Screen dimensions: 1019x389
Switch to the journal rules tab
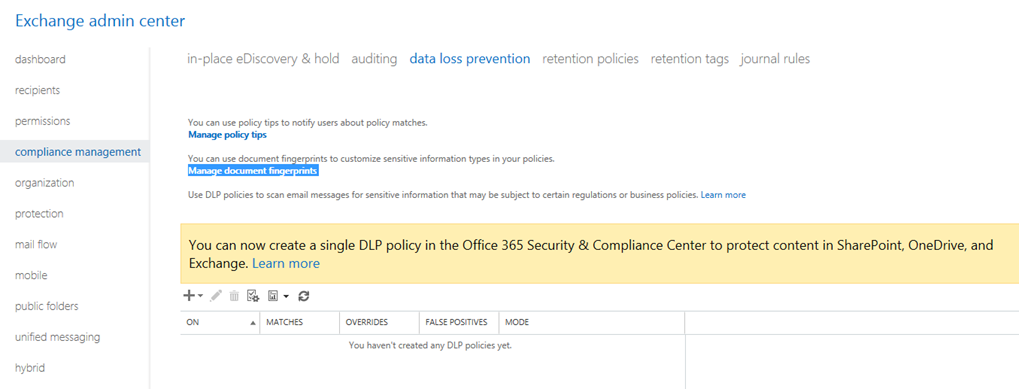point(775,58)
